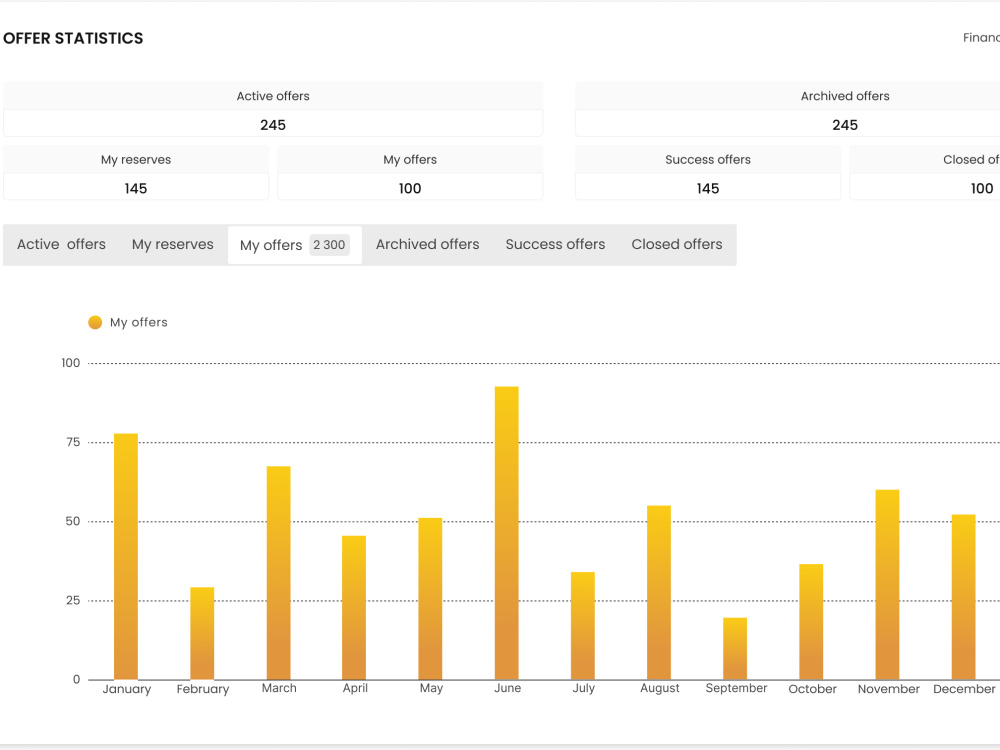Click the January axis label
1000x750 pixels.
coord(127,689)
